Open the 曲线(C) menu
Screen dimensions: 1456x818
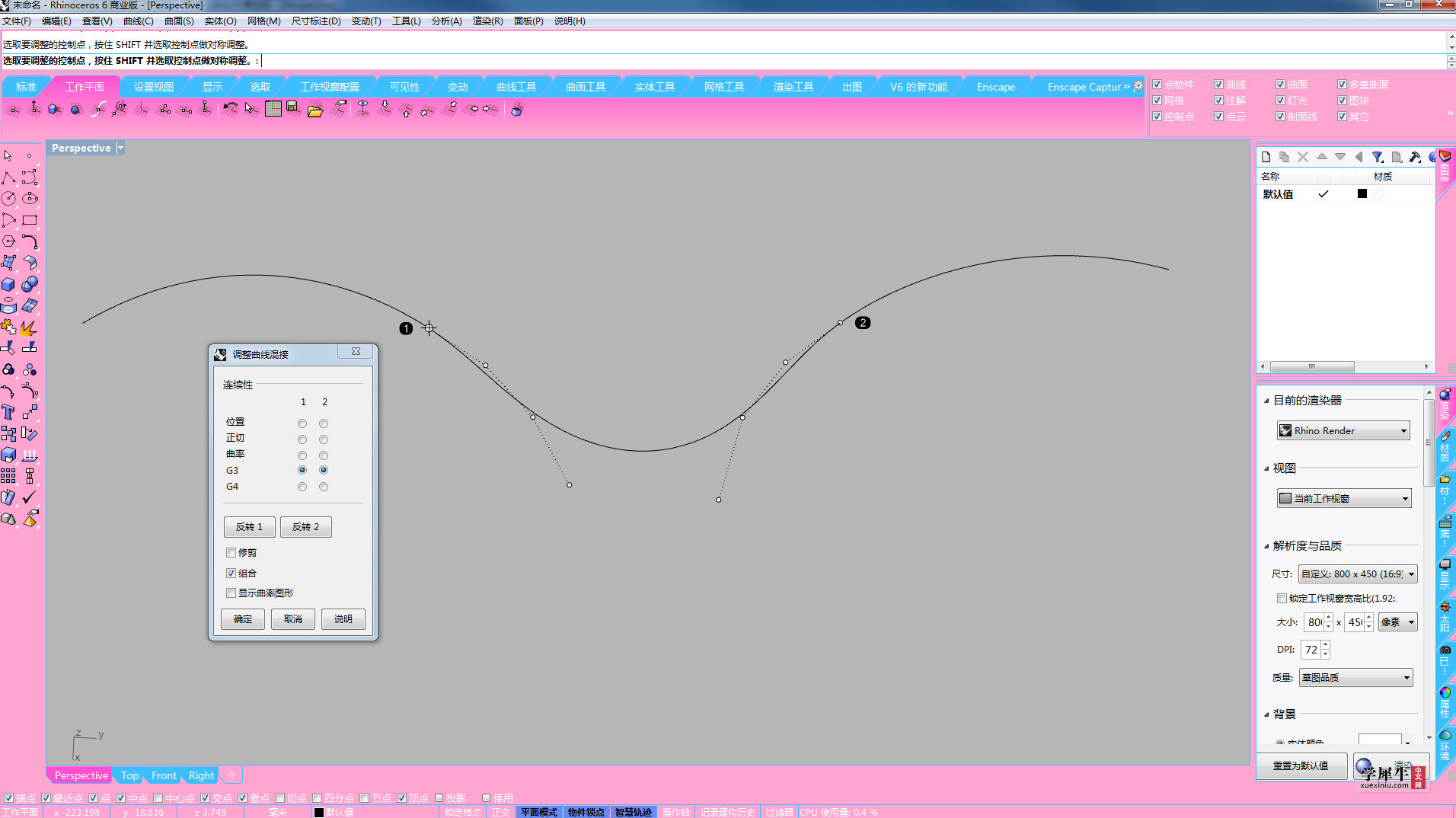[x=138, y=21]
